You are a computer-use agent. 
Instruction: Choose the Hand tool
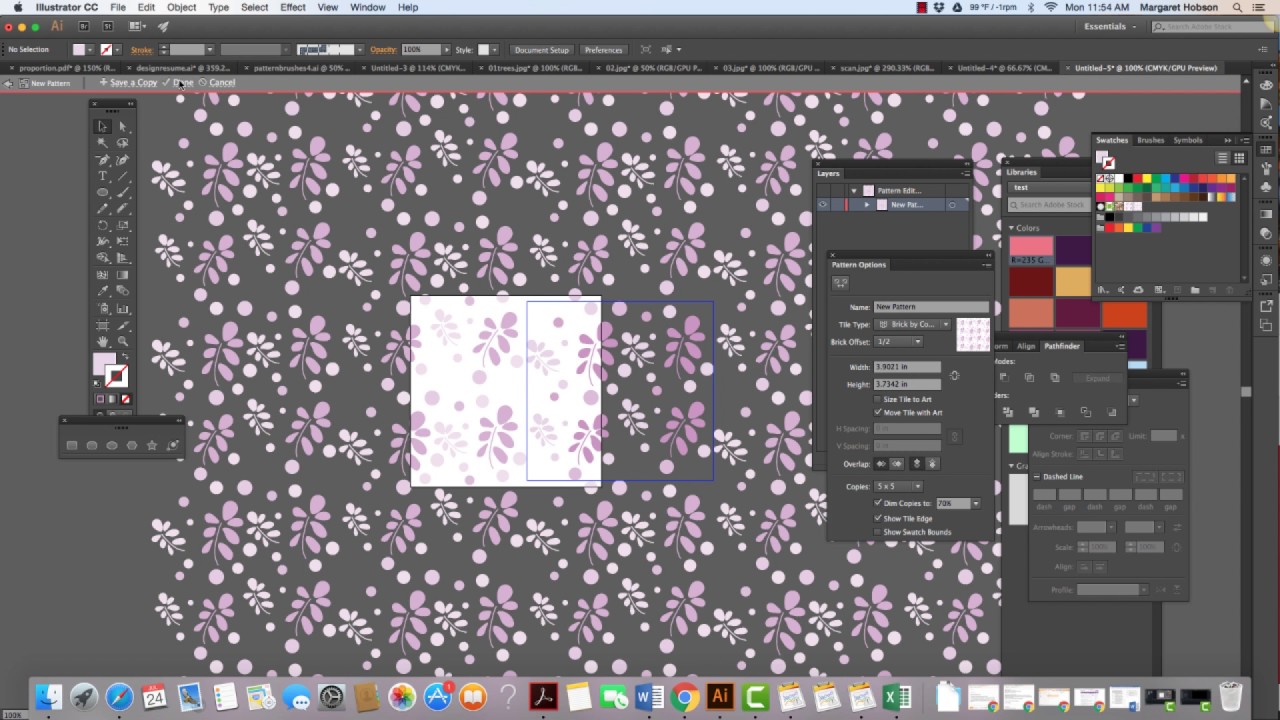click(102, 342)
